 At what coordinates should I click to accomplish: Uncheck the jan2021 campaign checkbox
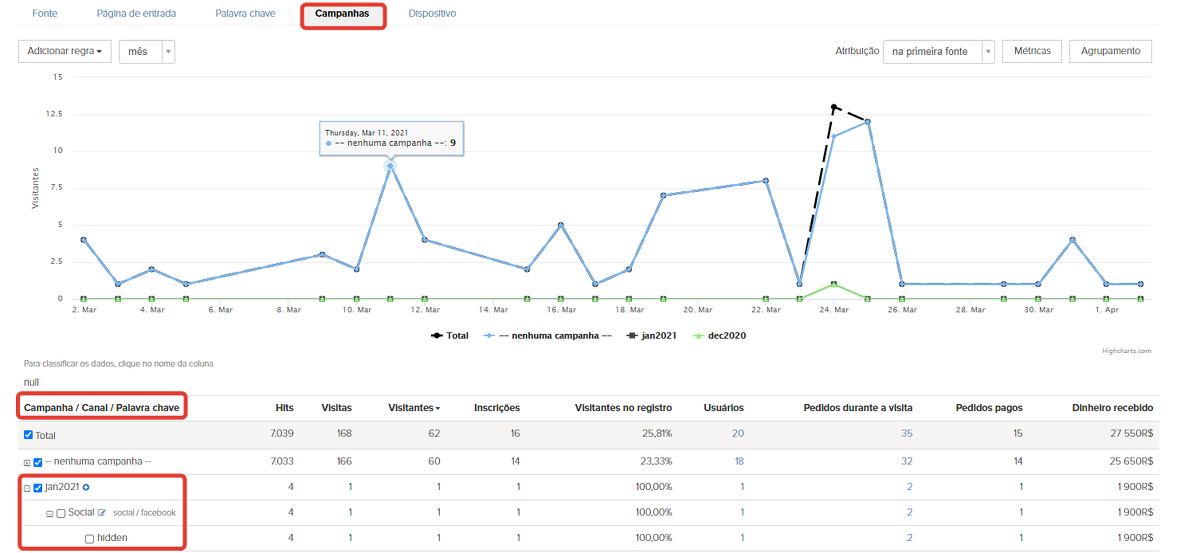click(x=38, y=487)
